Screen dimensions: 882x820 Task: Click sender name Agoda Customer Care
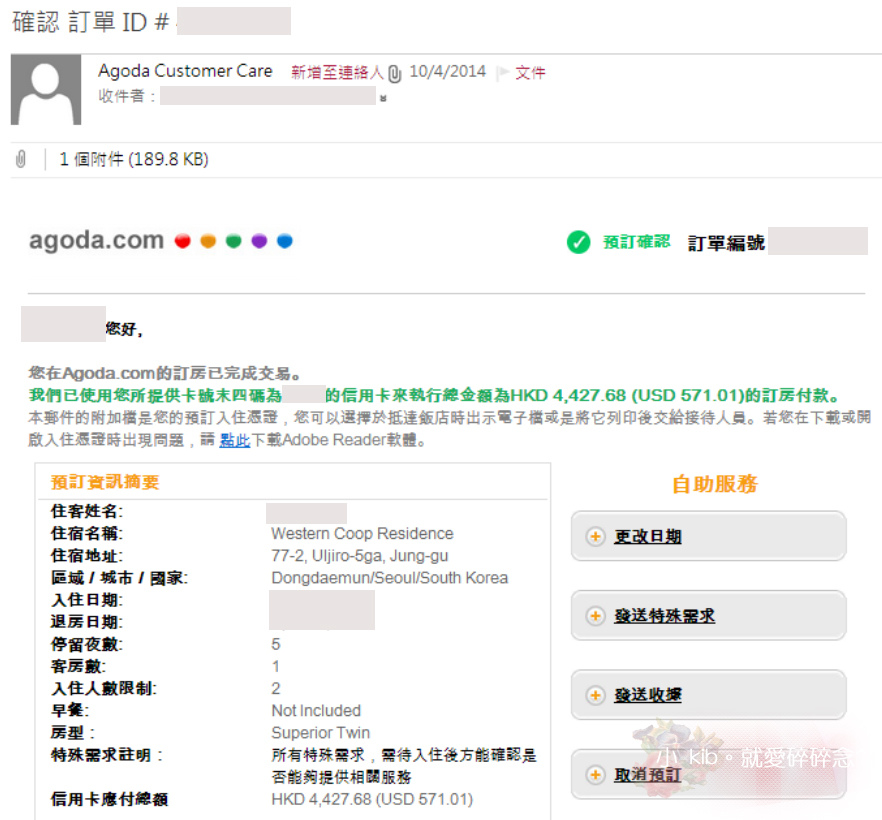pyautogui.click(x=185, y=71)
